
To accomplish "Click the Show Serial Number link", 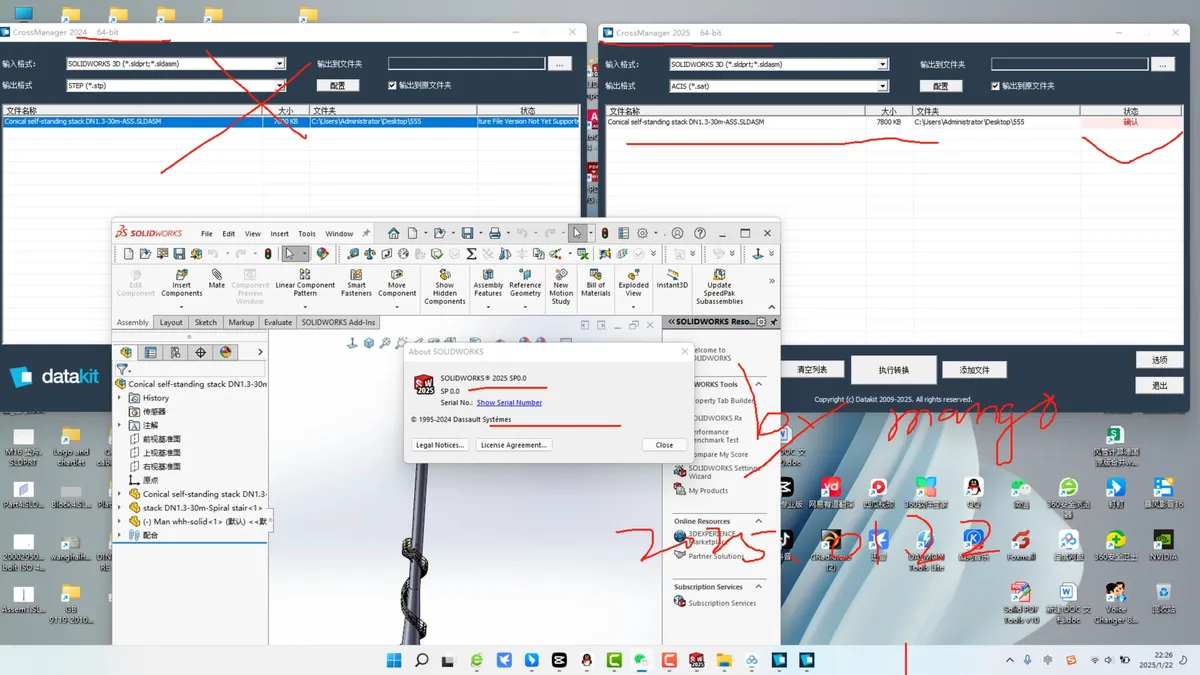I will [509, 403].
